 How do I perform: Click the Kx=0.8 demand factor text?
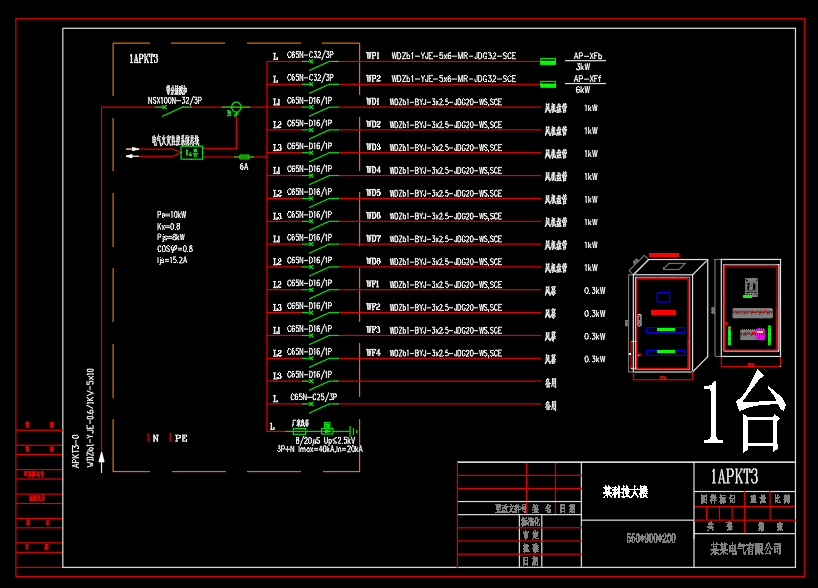pyautogui.click(x=169, y=226)
